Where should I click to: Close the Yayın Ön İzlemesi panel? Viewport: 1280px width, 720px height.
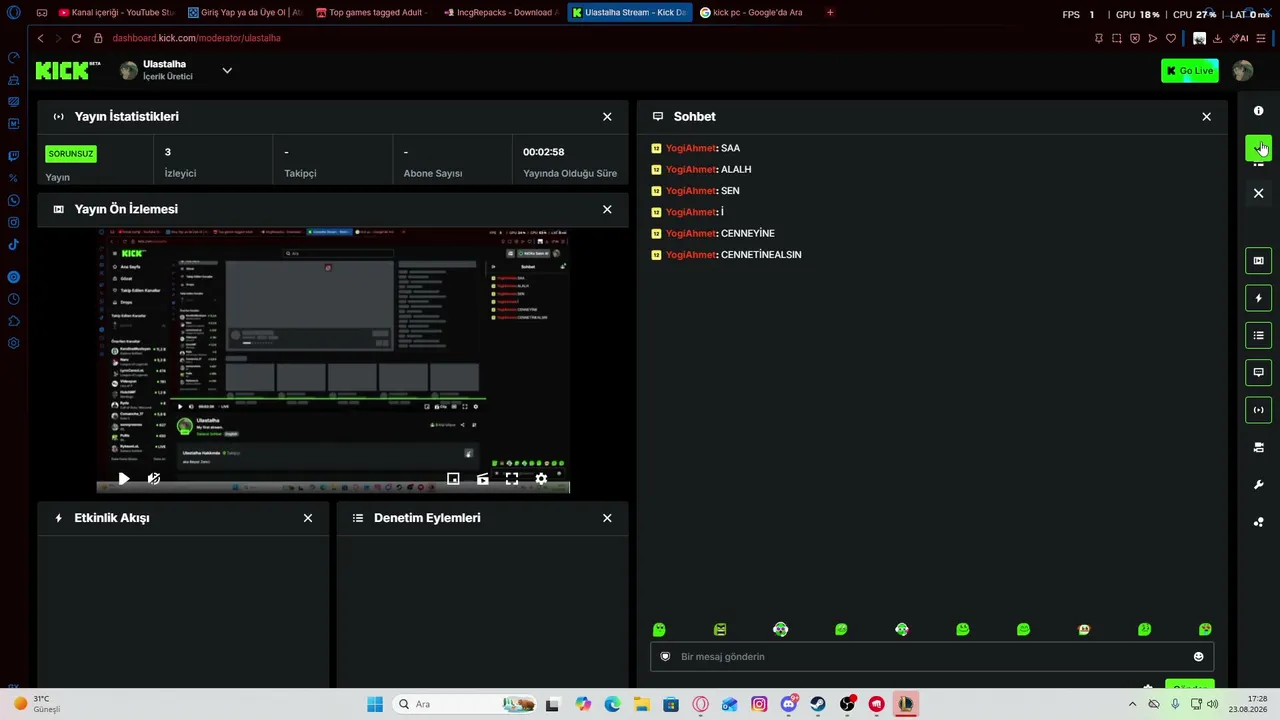(607, 209)
